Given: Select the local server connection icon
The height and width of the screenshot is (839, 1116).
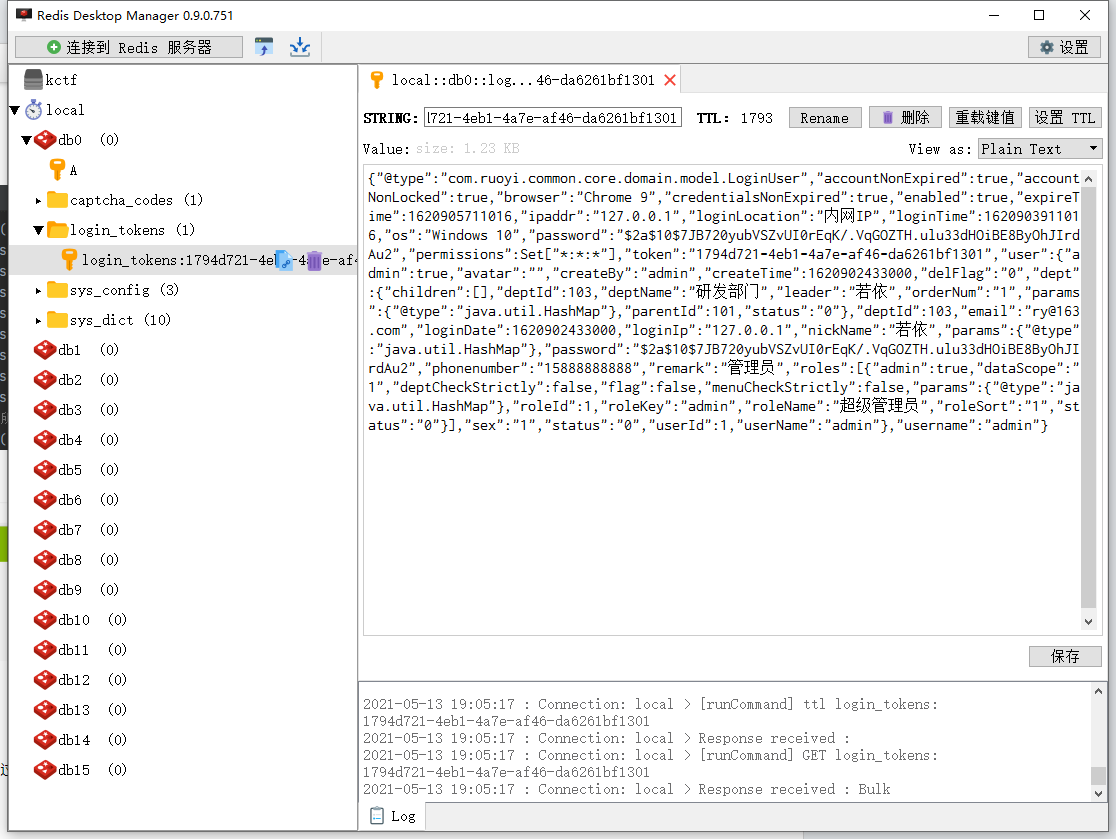Looking at the screenshot, I should (34, 110).
